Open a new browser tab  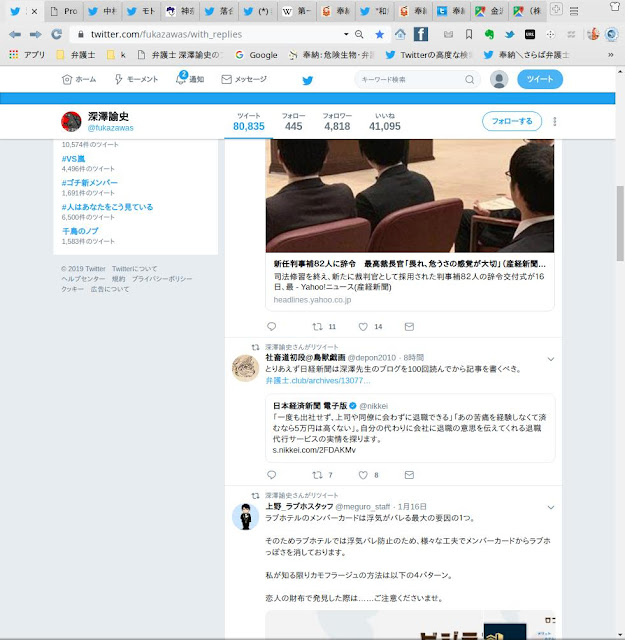pos(556,9)
